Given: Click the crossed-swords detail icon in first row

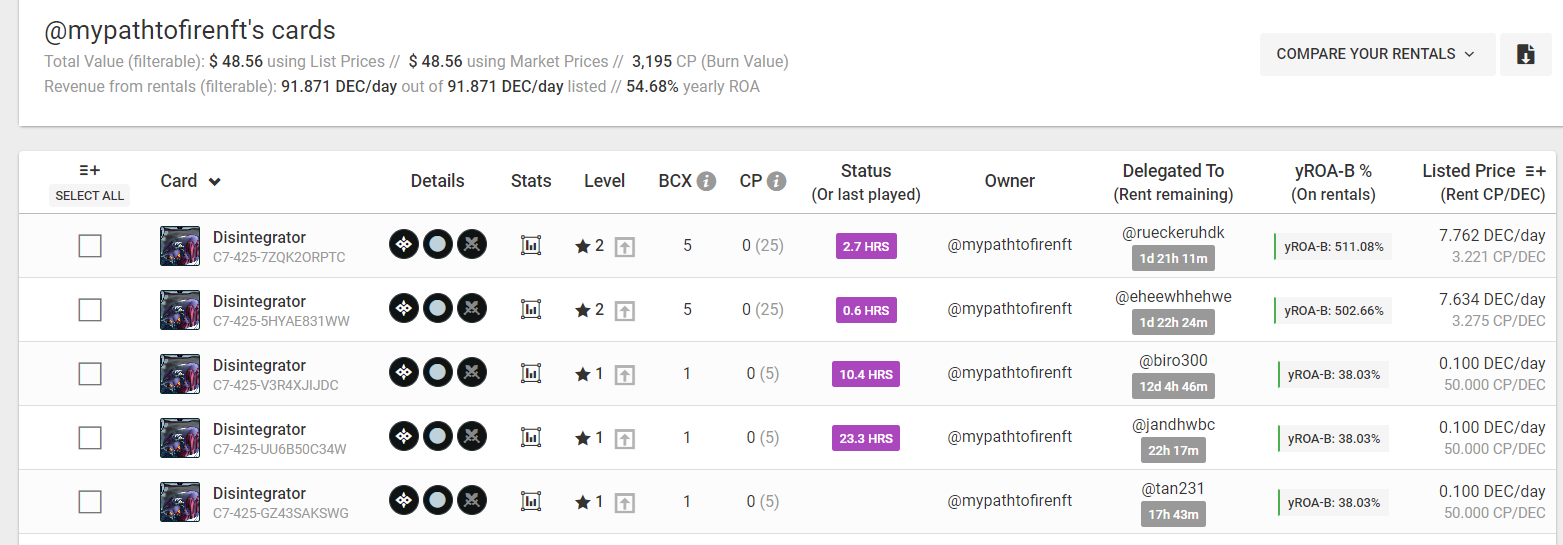Looking at the screenshot, I should (x=472, y=245).
